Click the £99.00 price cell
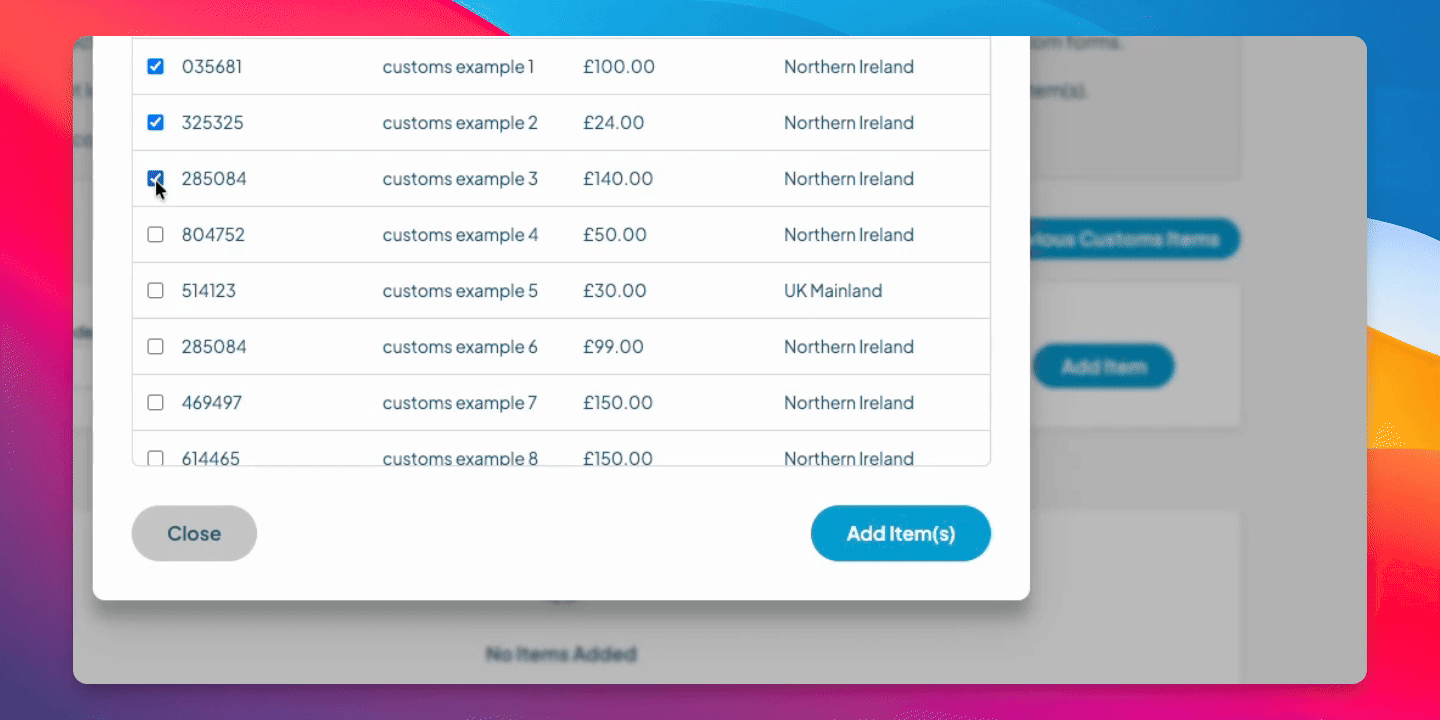The height and width of the screenshot is (720, 1440). tap(613, 347)
